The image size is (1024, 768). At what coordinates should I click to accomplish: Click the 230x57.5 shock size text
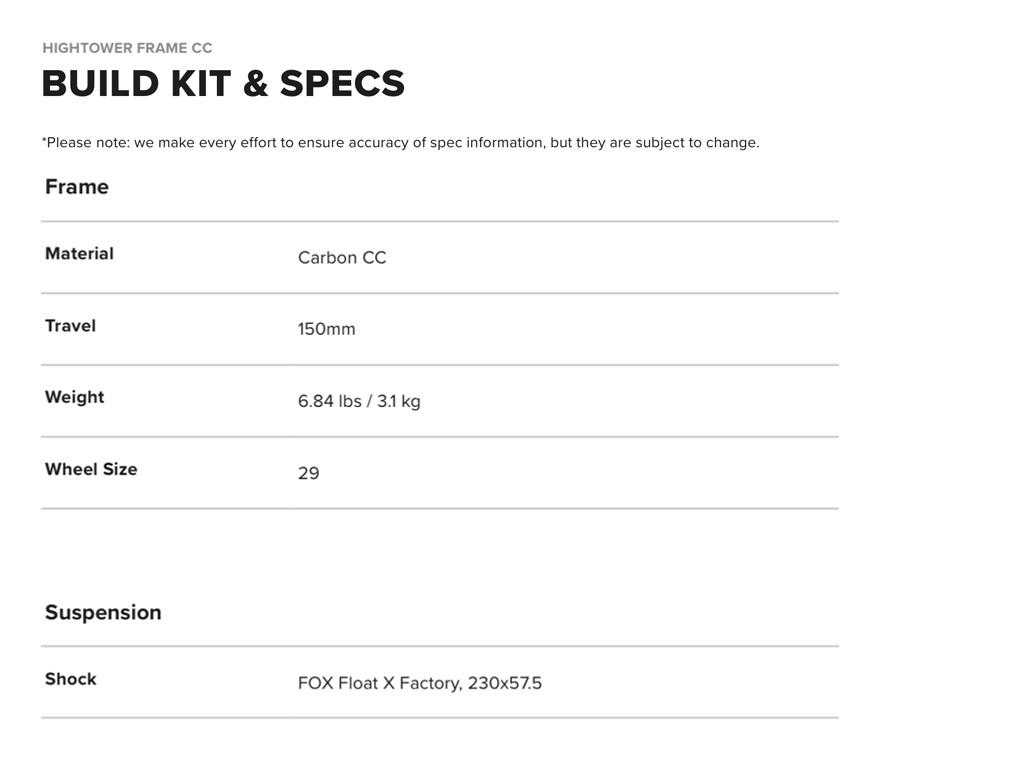tap(505, 684)
